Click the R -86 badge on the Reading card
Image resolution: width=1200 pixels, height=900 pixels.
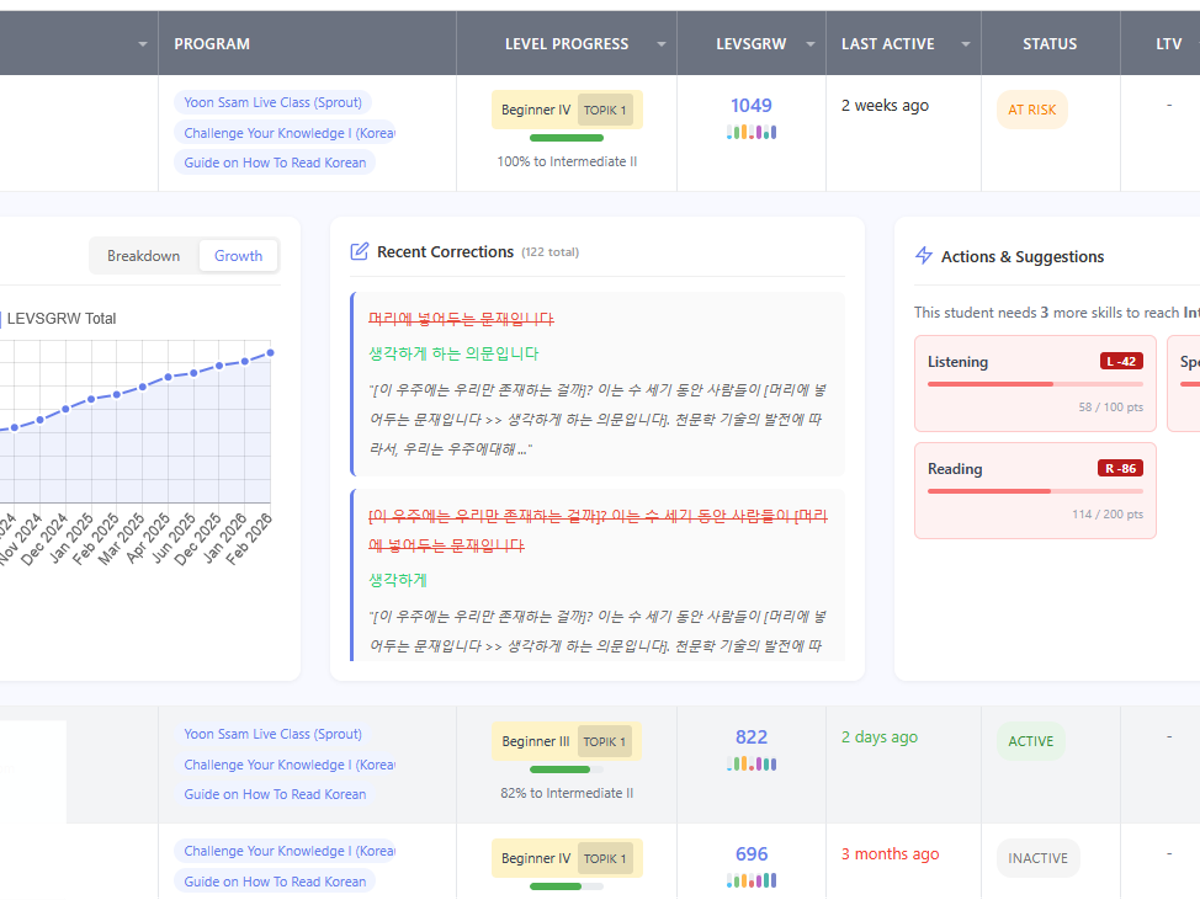1120,467
